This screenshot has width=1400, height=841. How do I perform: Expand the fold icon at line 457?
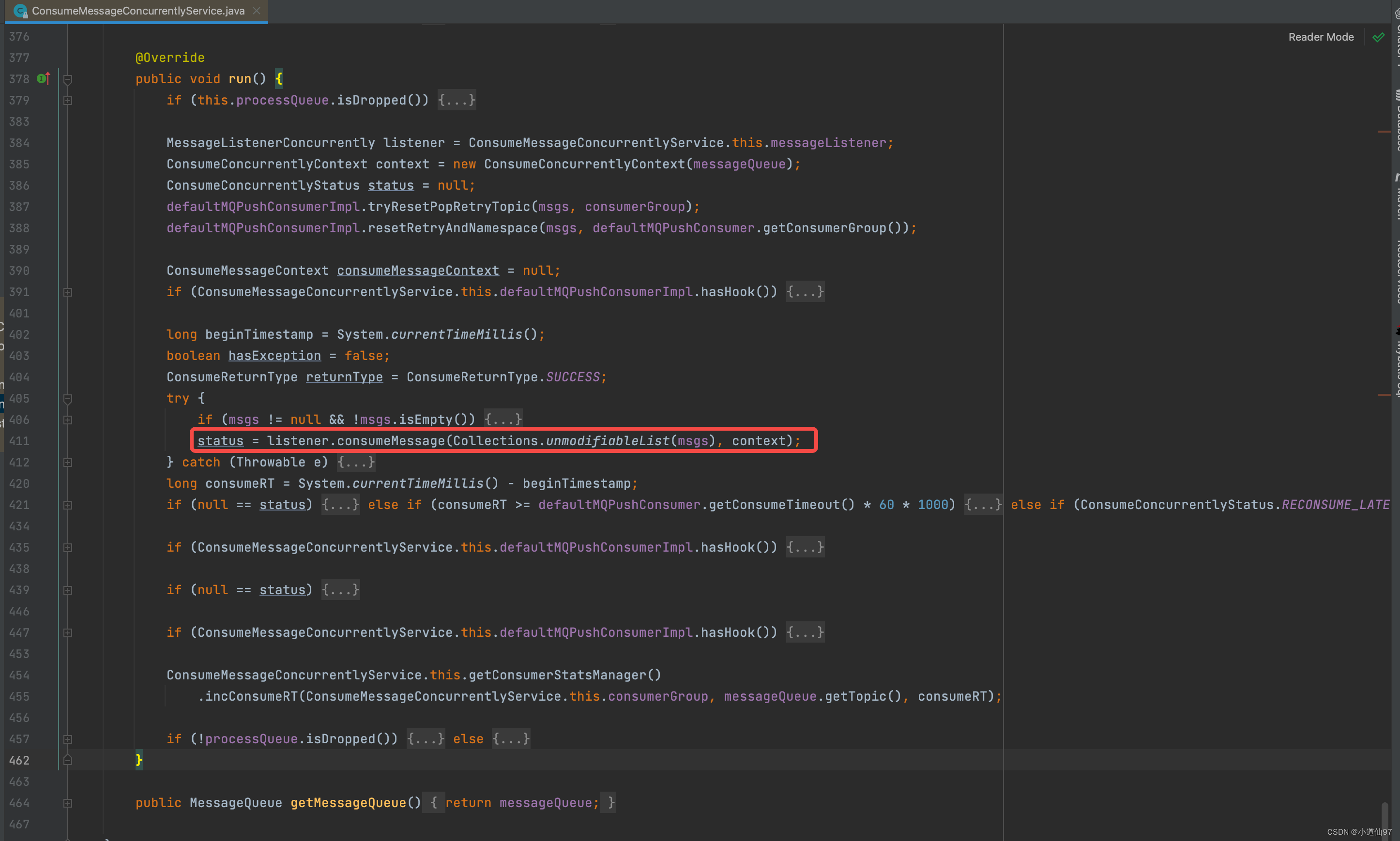[67, 739]
